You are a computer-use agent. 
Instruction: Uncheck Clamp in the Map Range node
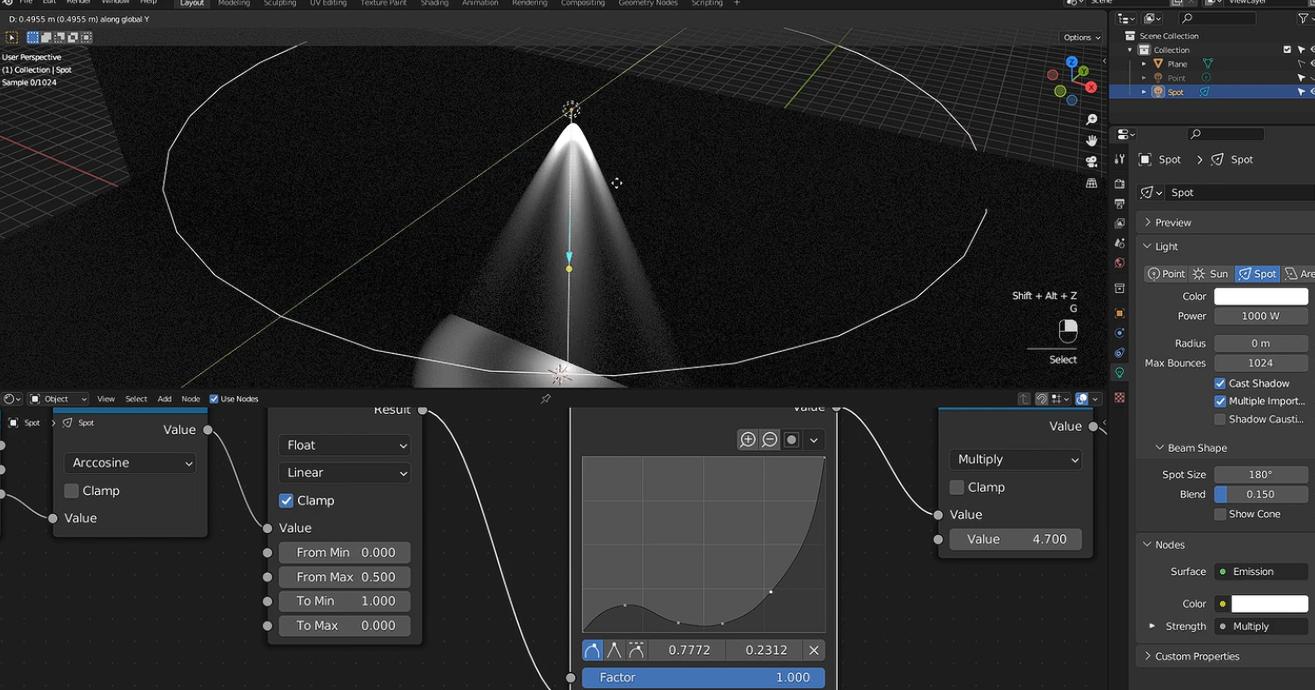(x=286, y=500)
